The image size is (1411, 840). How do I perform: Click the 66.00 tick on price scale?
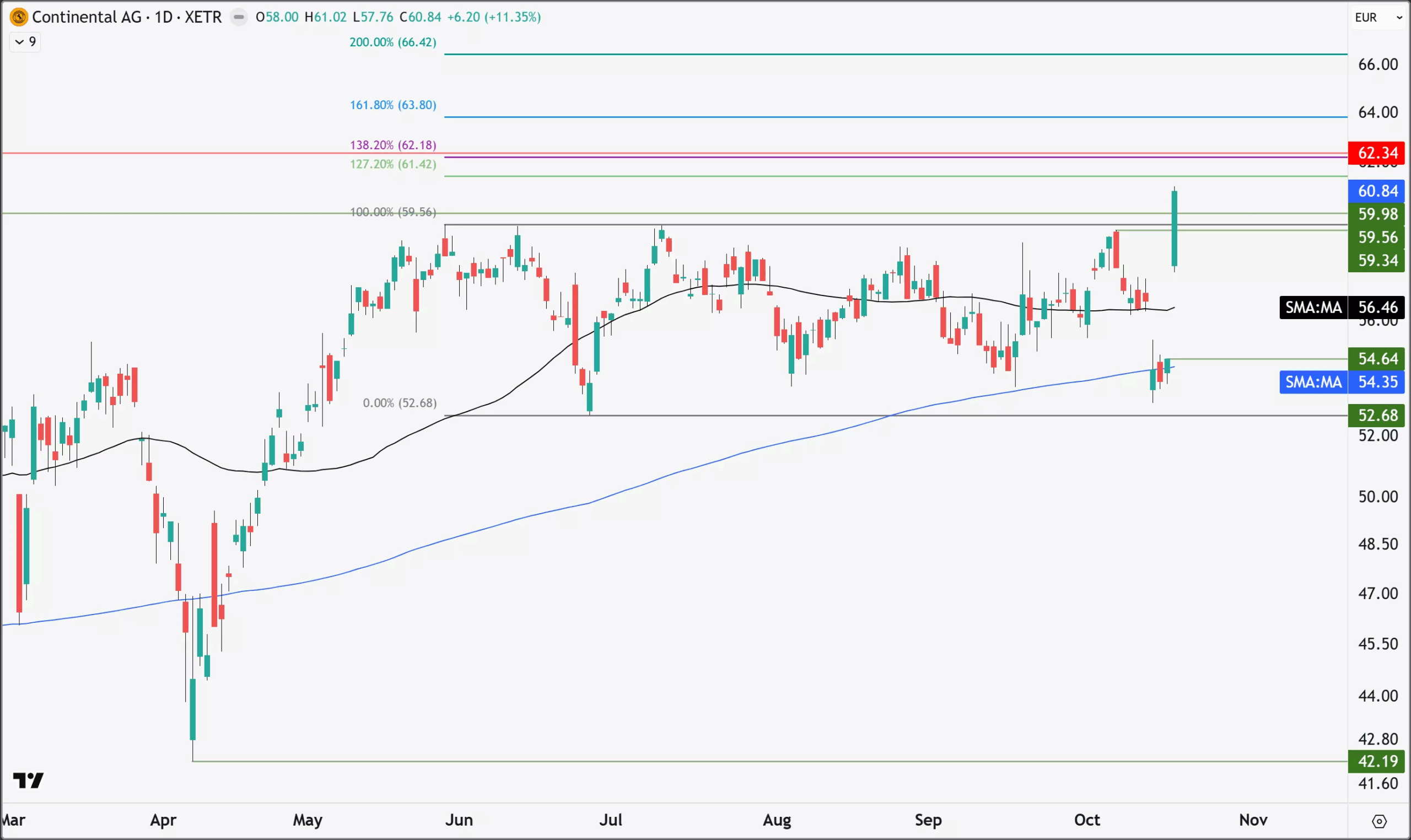pos(1377,64)
